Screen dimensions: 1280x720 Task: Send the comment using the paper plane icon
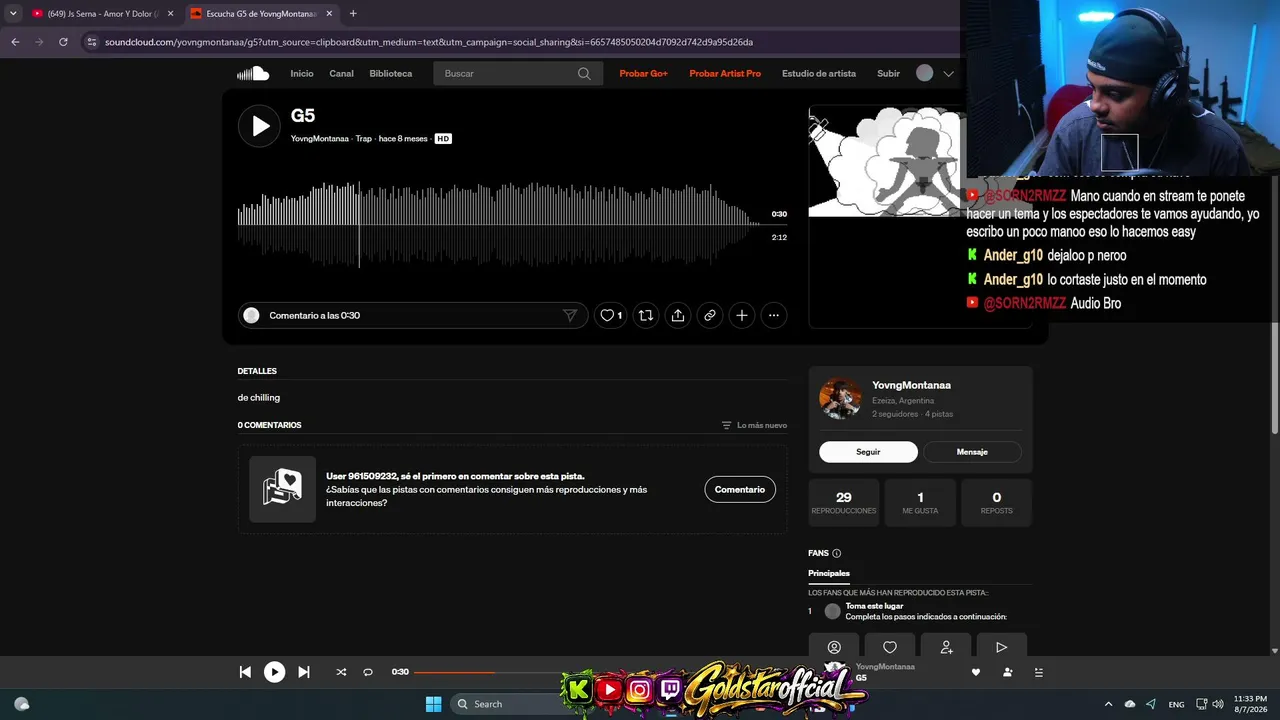click(x=570, y=315)
